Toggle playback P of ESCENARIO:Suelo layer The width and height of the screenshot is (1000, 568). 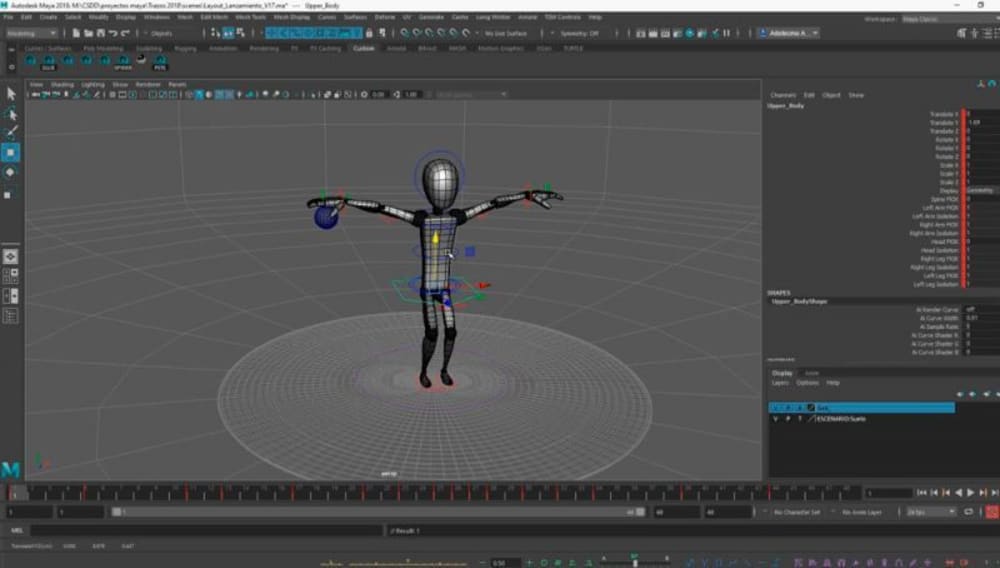788,419
